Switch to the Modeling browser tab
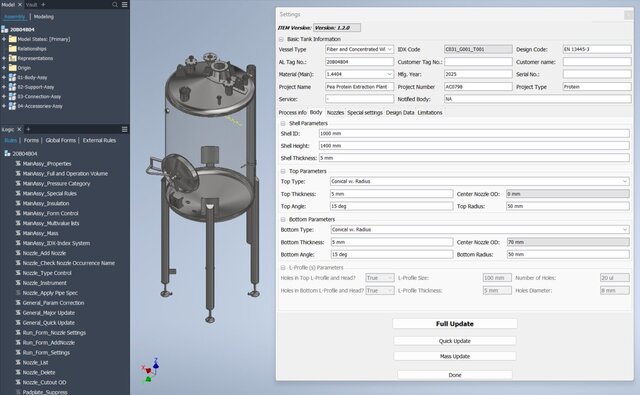 (x=44, y=17)
